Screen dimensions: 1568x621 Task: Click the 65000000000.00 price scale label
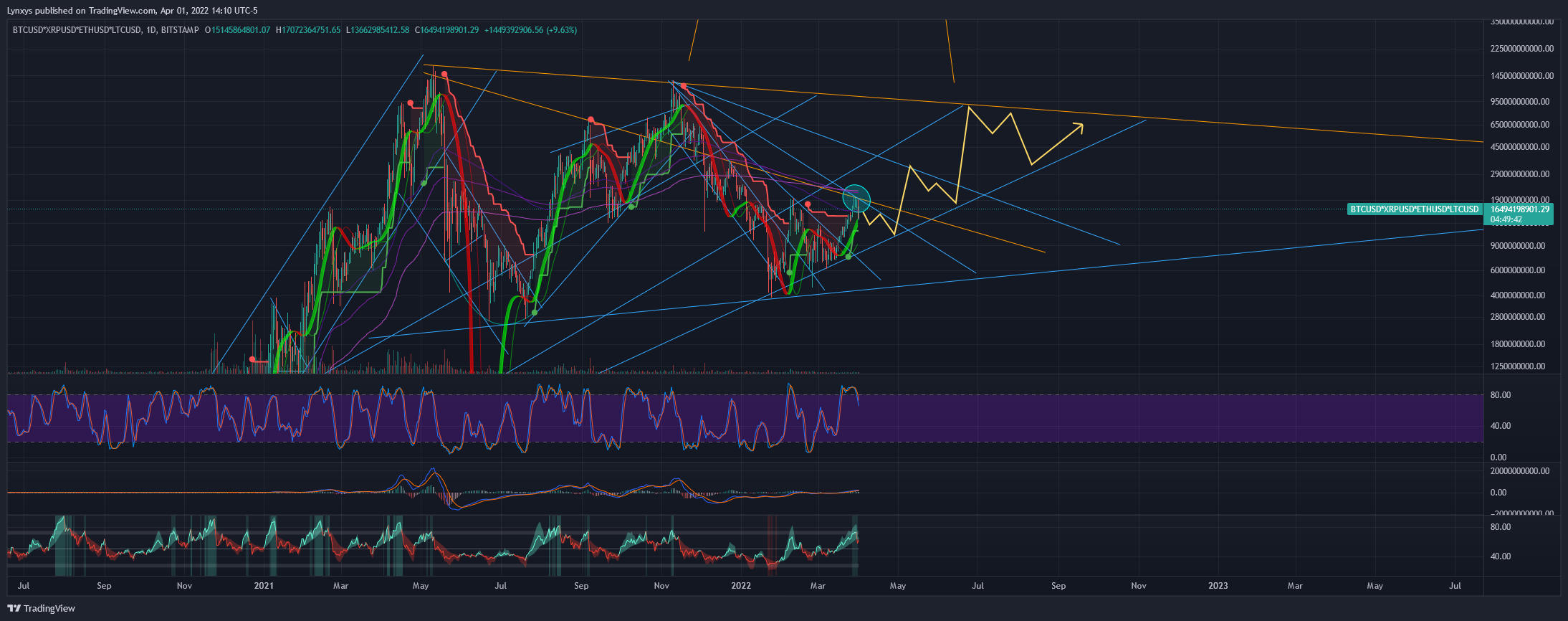coord(1520,125)
